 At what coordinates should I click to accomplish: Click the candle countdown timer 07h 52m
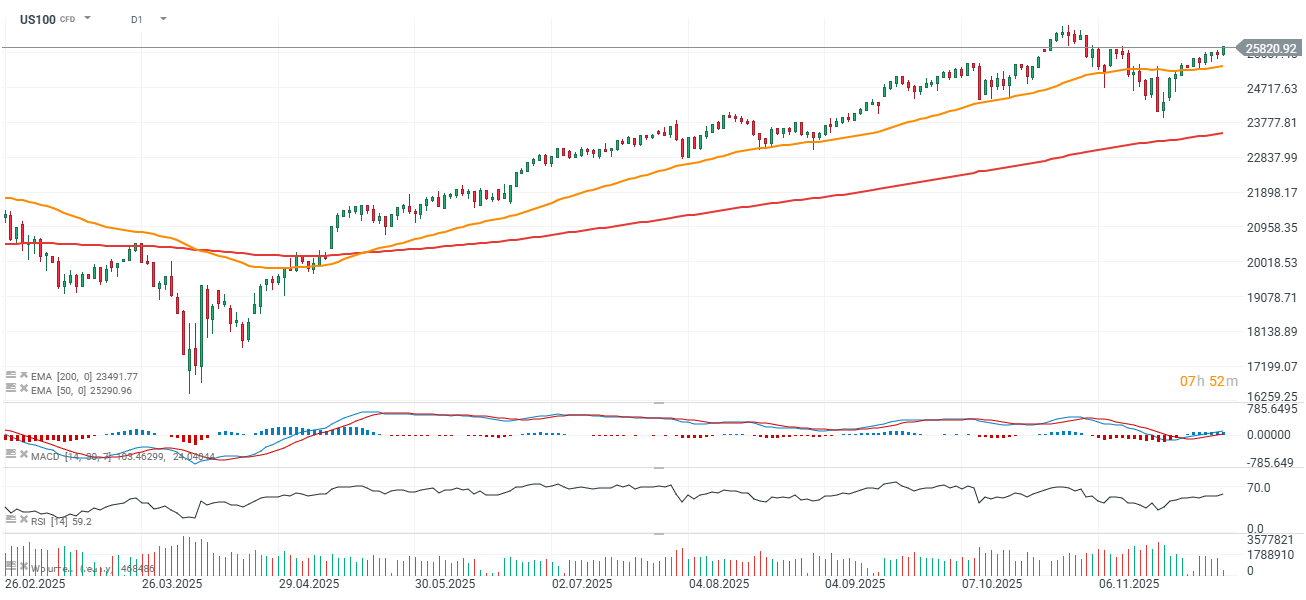pos(1209,381)
